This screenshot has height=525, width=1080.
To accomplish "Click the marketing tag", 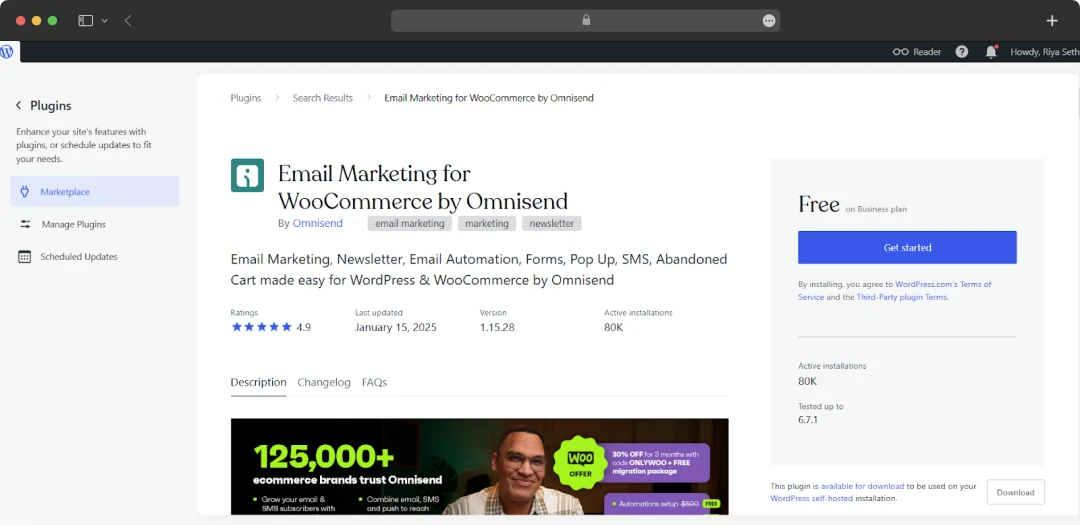I will (487, 223).
